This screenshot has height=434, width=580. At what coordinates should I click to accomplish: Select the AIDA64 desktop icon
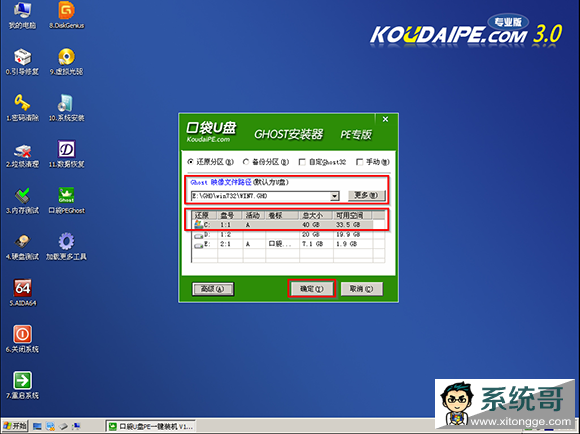(x=23, y=292)
